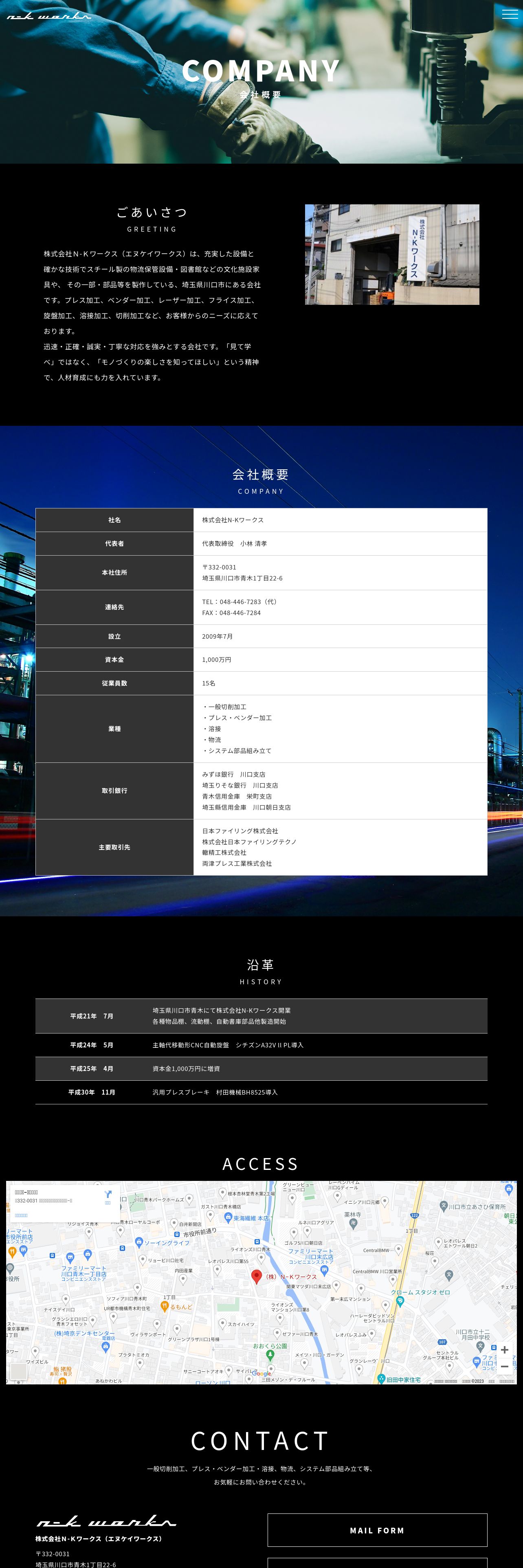The width and height of the screenshot is (523, 1568).
Task: Click the 平成24年 5月 history row date
Action: click(x=91, y=1045)
